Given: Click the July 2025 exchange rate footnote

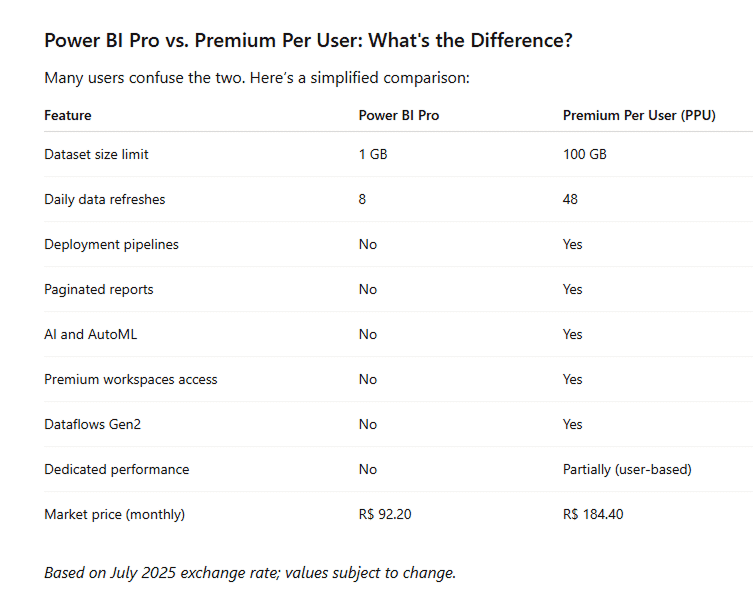Looking at the screenshot, I should click(x=250, y=573).
